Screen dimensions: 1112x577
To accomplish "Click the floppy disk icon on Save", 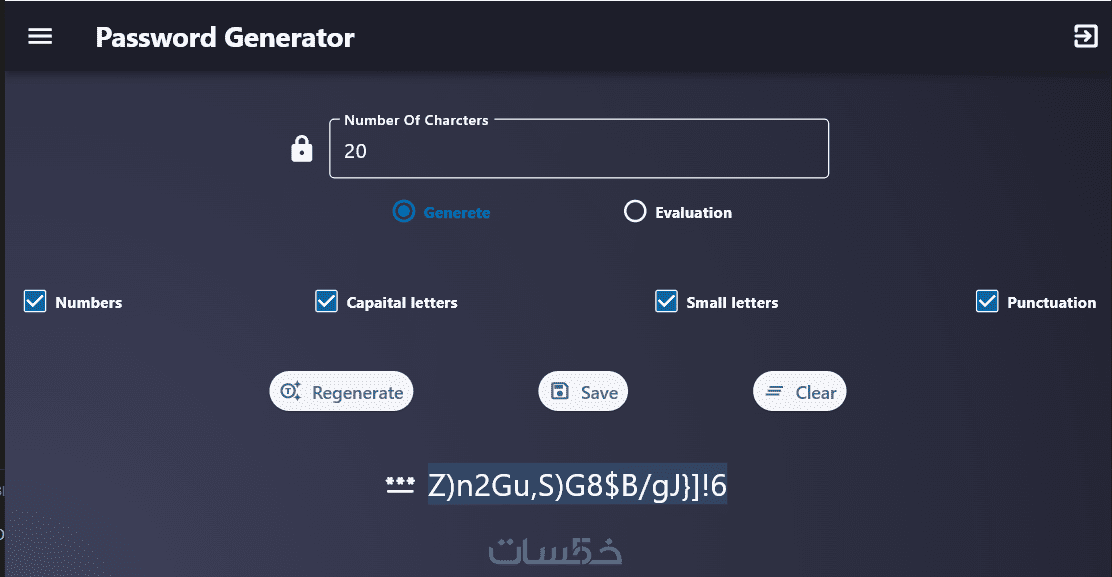I will [x=561, y=392].
